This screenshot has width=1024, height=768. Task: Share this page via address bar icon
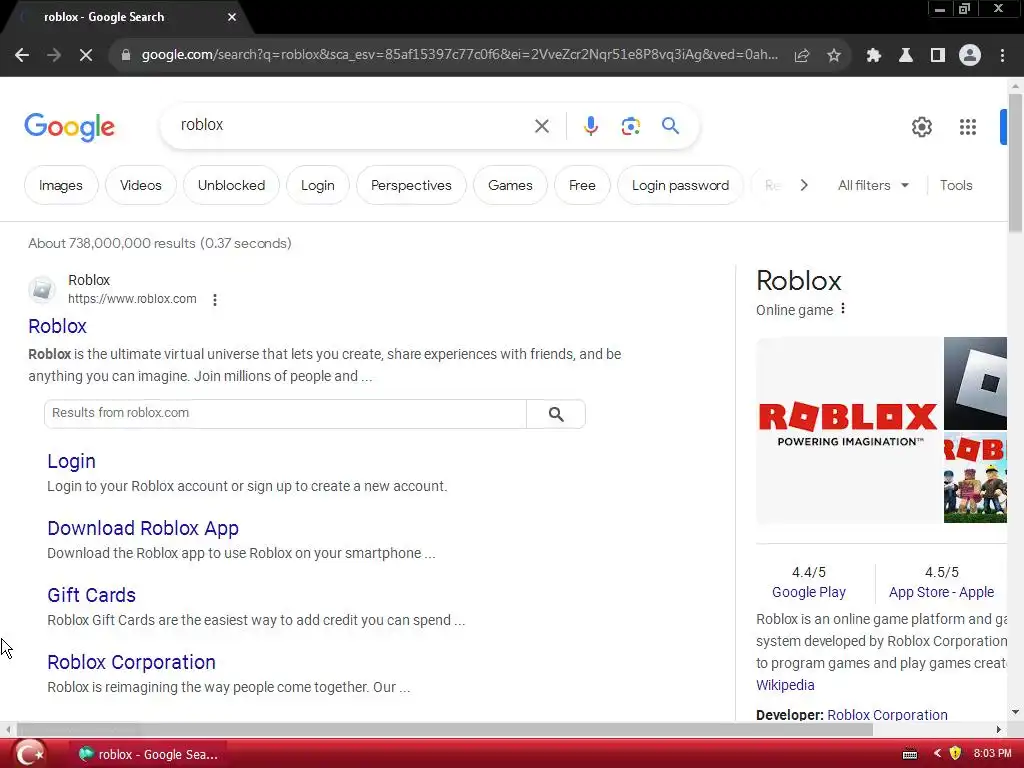tap(802, 56)
